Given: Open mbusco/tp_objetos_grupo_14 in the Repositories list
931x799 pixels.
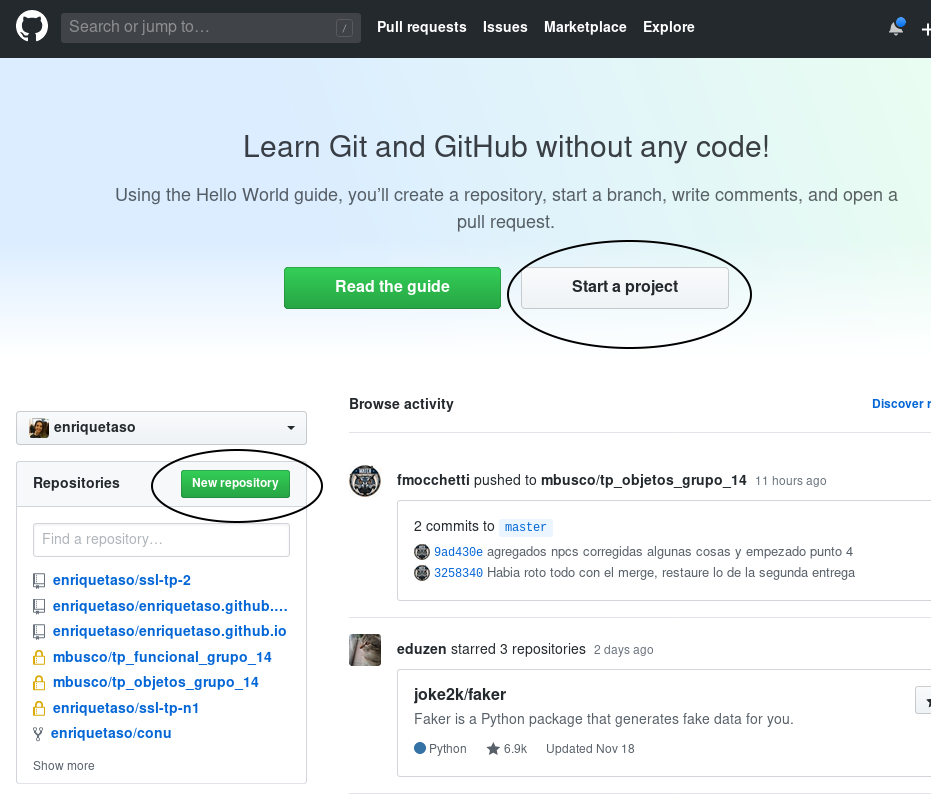Looking at the screenshot, I should click(x=156, y=682).
